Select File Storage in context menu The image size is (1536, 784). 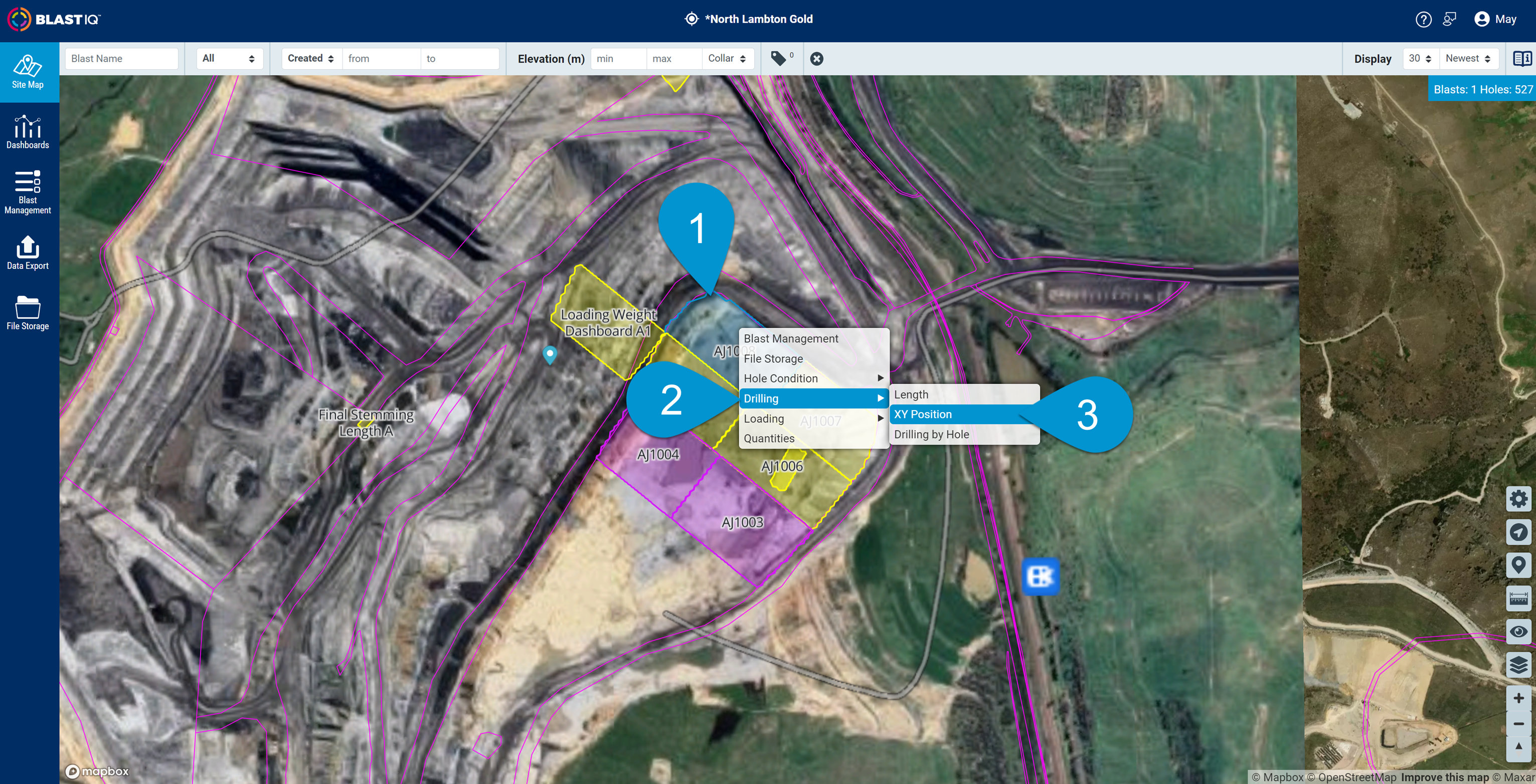814,359
